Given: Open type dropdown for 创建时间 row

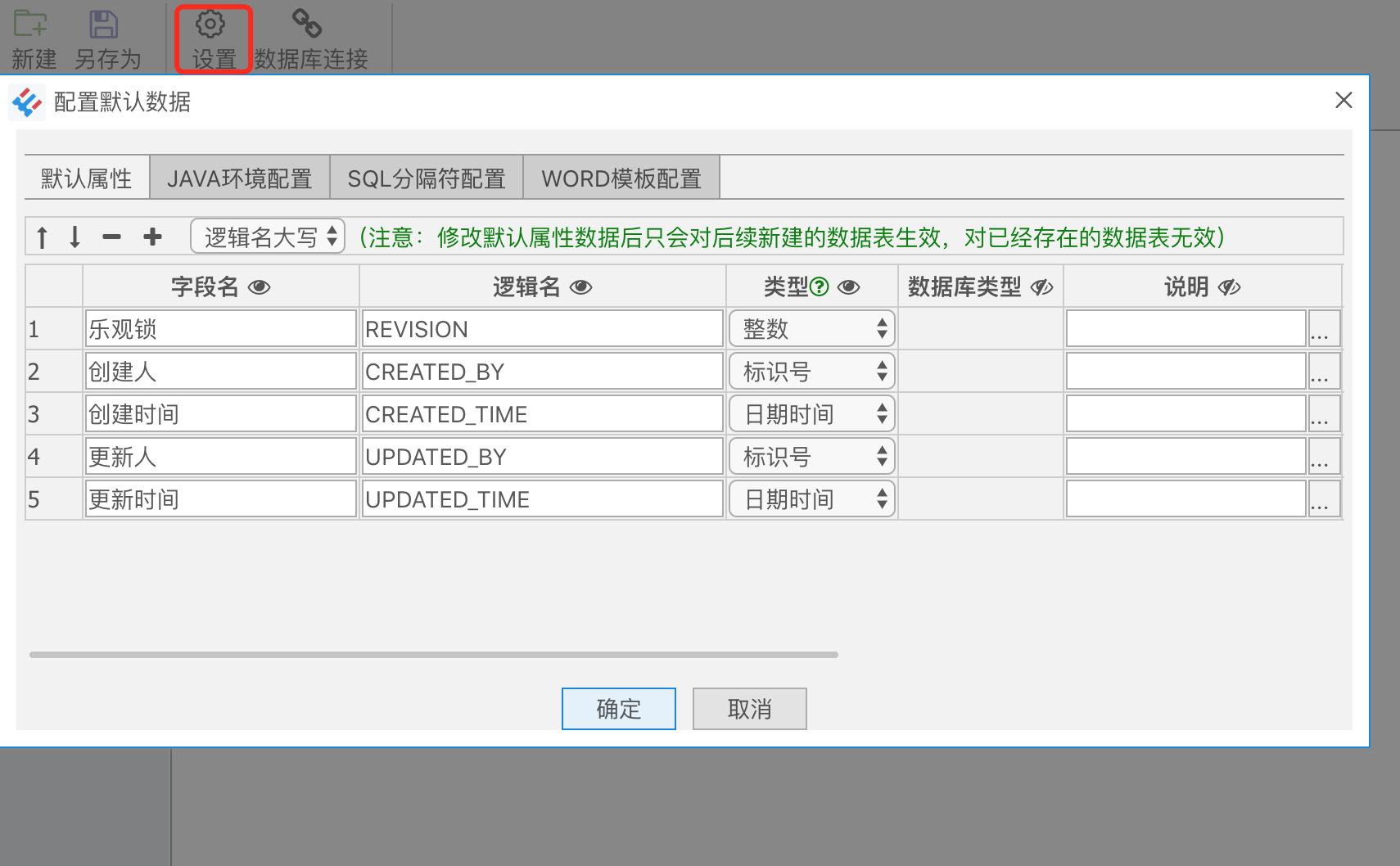Looking at the screenshot, I should [812, 414].
